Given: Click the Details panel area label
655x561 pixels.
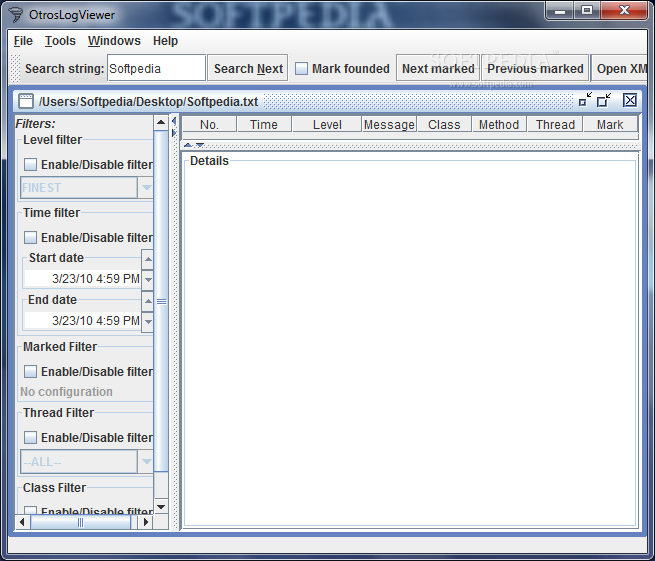Looking at the screenshot, I should coord(209,161).
